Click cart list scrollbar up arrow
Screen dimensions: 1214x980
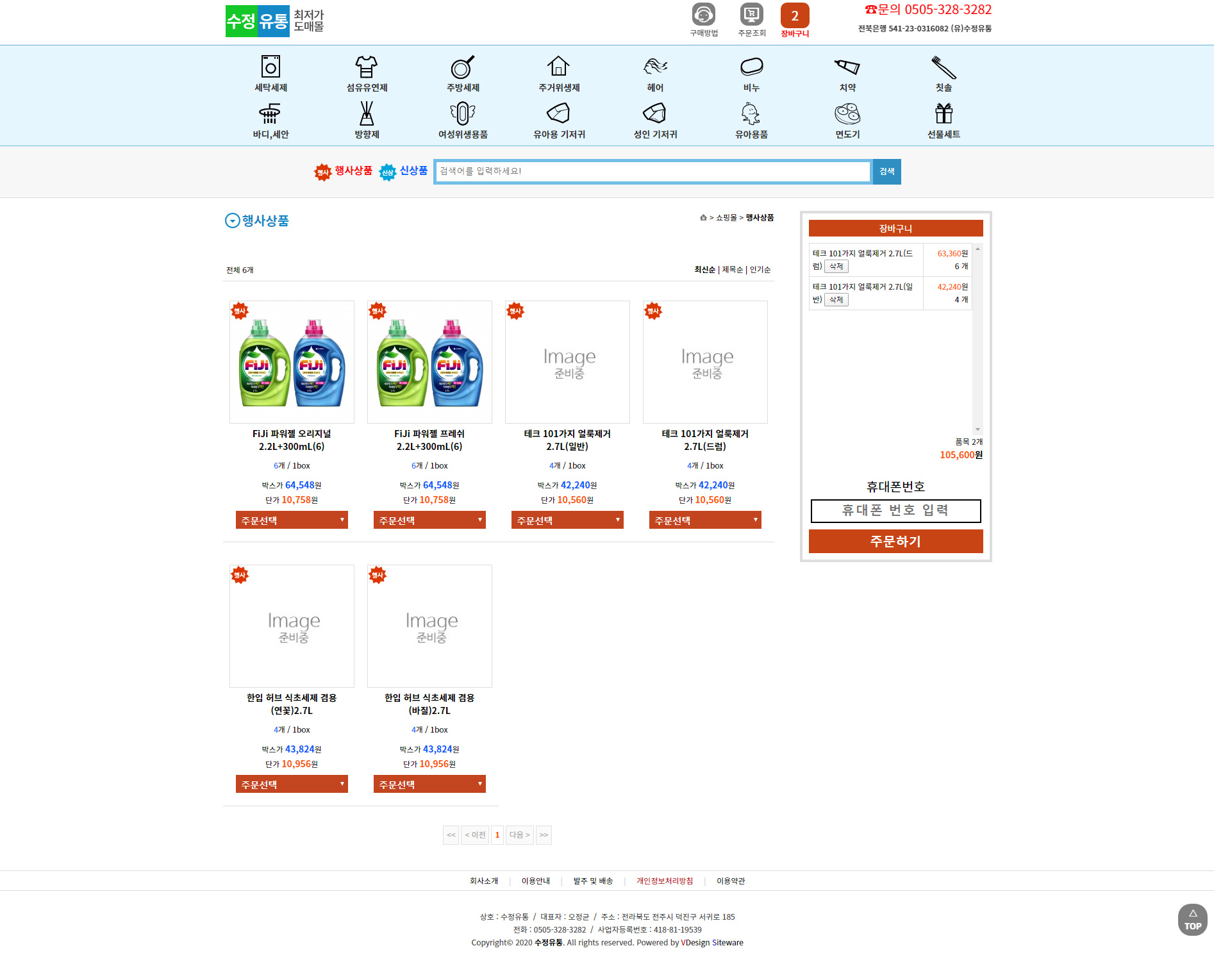(x=977, y=248)
